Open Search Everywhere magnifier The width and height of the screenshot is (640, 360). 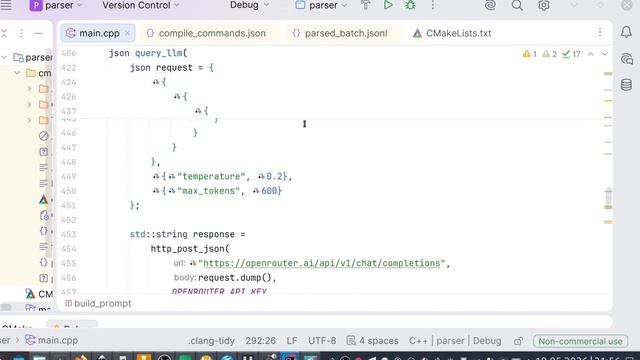517,5
